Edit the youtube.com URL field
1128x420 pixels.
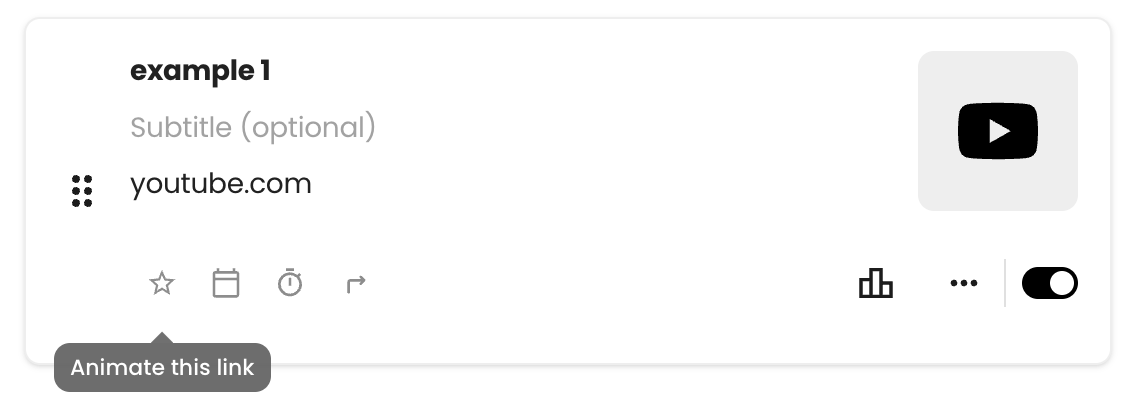pos(220,184)
